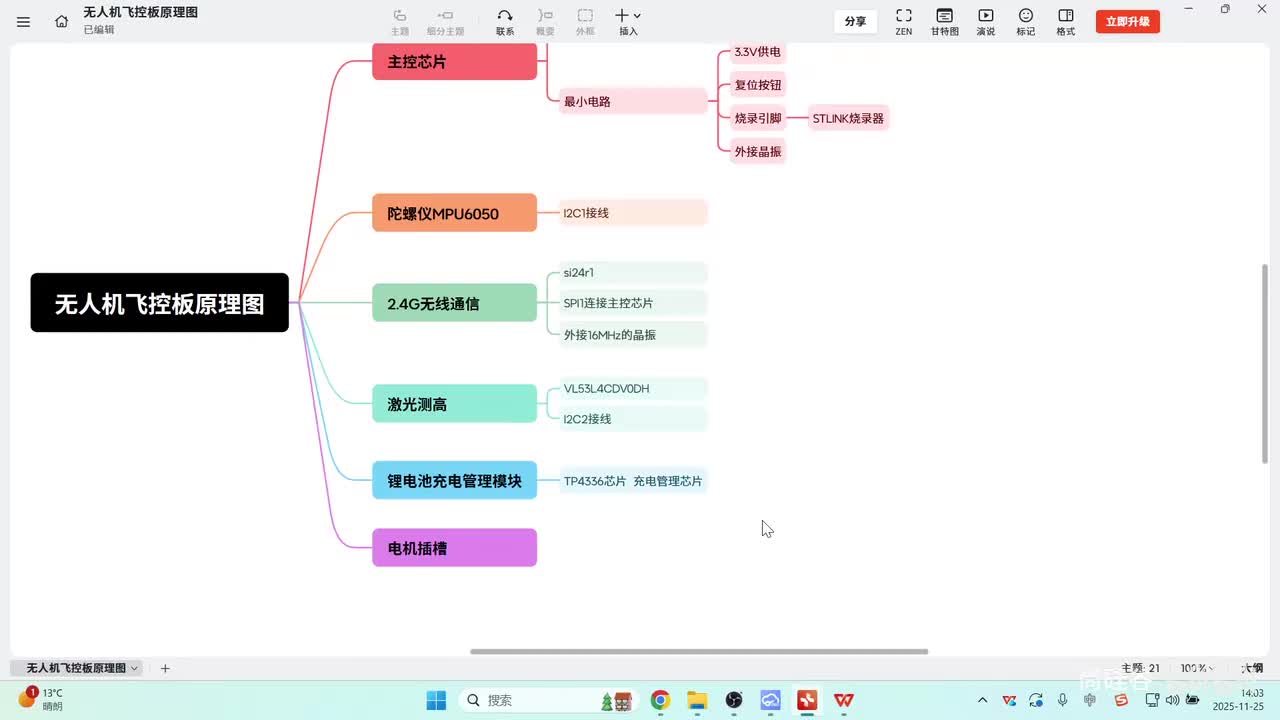Screen dimensions: 1280x720
Task: Click the si24r1 subtopic
Action: click(633, 272)
